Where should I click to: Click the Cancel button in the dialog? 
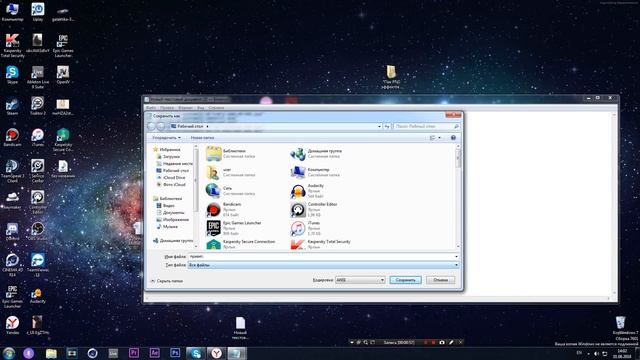pyautogui.click(x=440, y=280)
